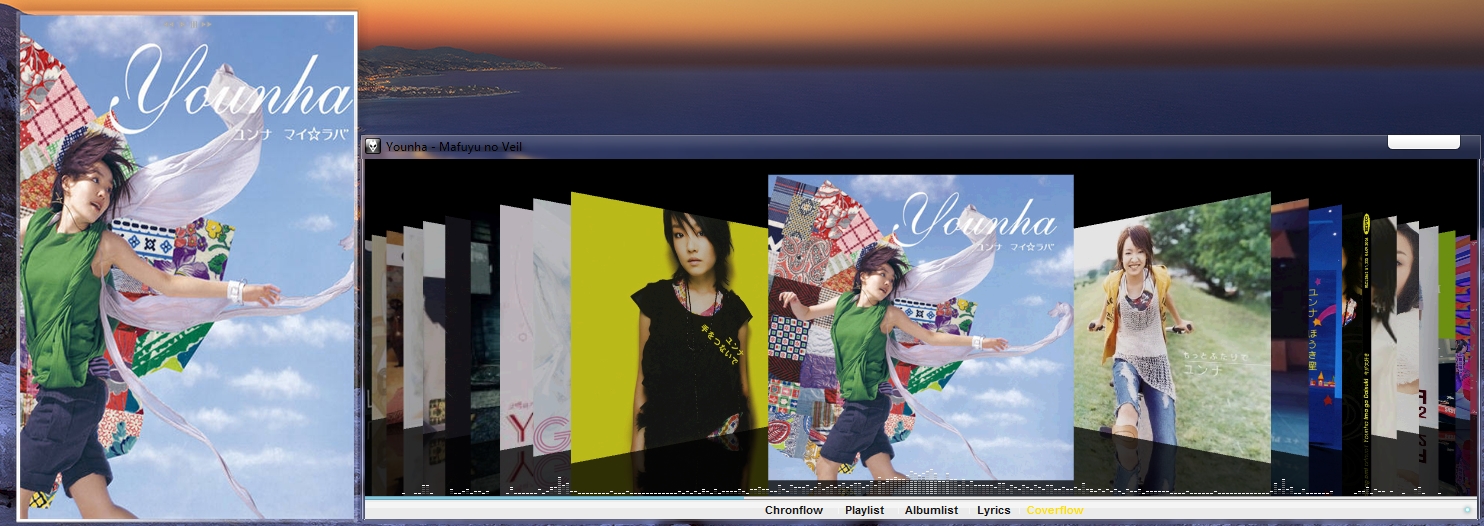Viewport: 1484px width, 526px height.
Task: Select the lime green cover on the right
Action: 1447,285
